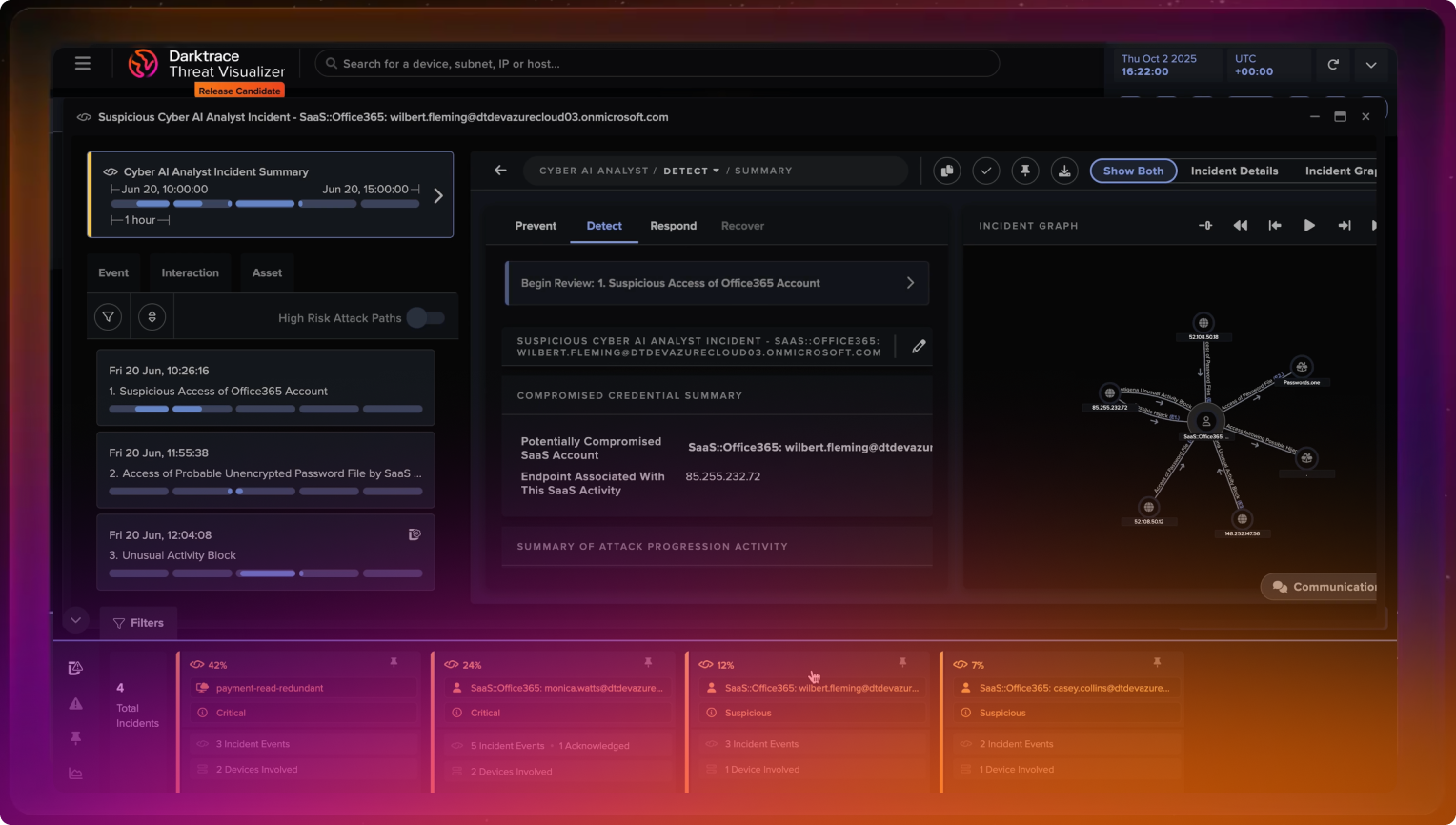Select the Incident Graph view

coord(1341,171)
